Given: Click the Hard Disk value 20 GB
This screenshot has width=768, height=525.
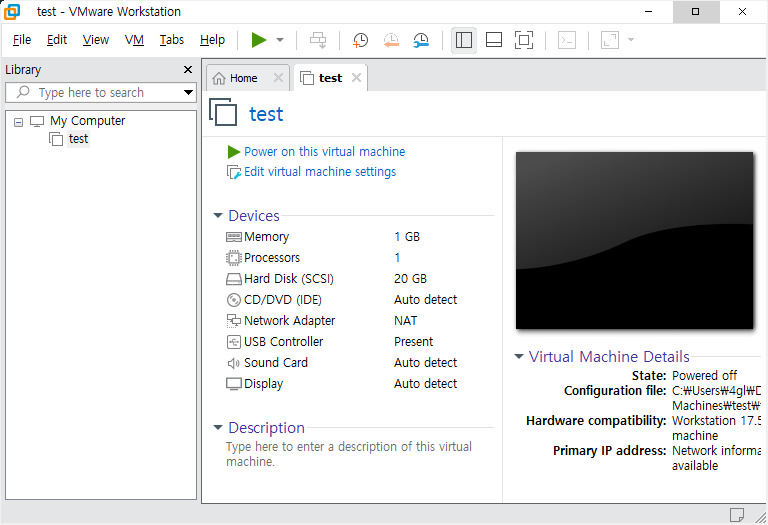Looking at the screenshot, I should coord(410,279).
